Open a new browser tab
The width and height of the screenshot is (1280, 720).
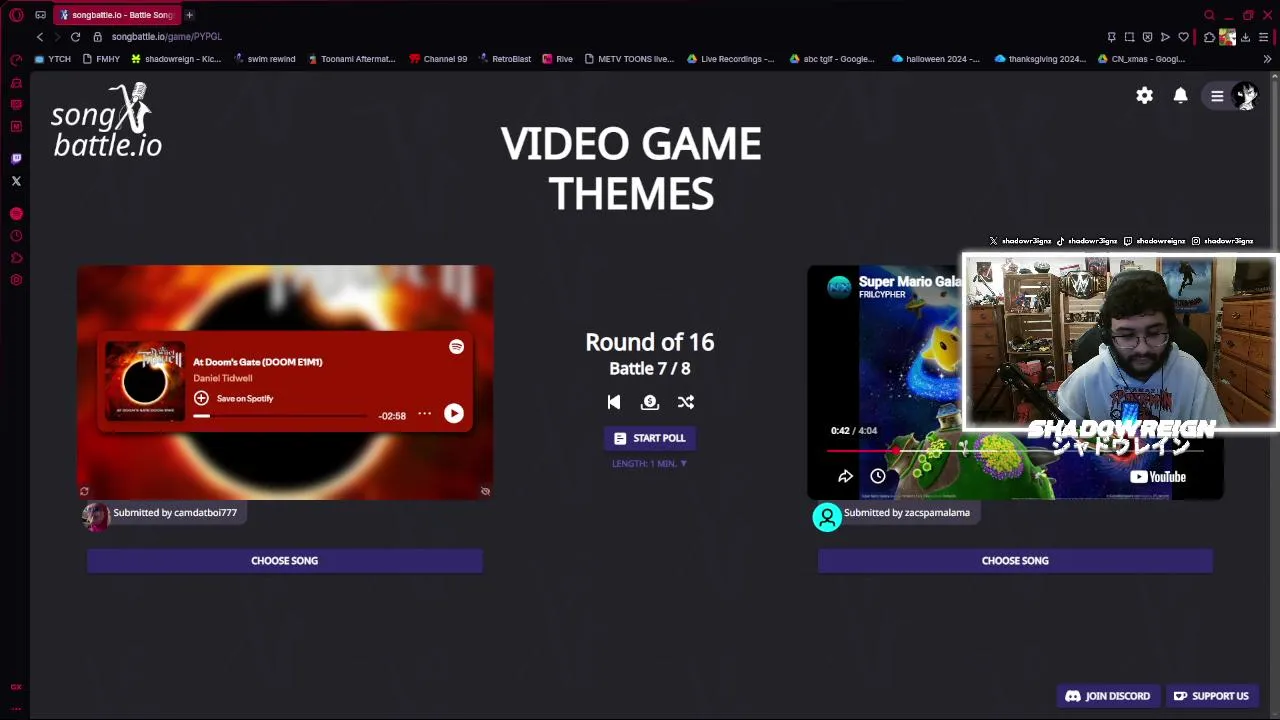pyautogui.click(x=189, y=15)
